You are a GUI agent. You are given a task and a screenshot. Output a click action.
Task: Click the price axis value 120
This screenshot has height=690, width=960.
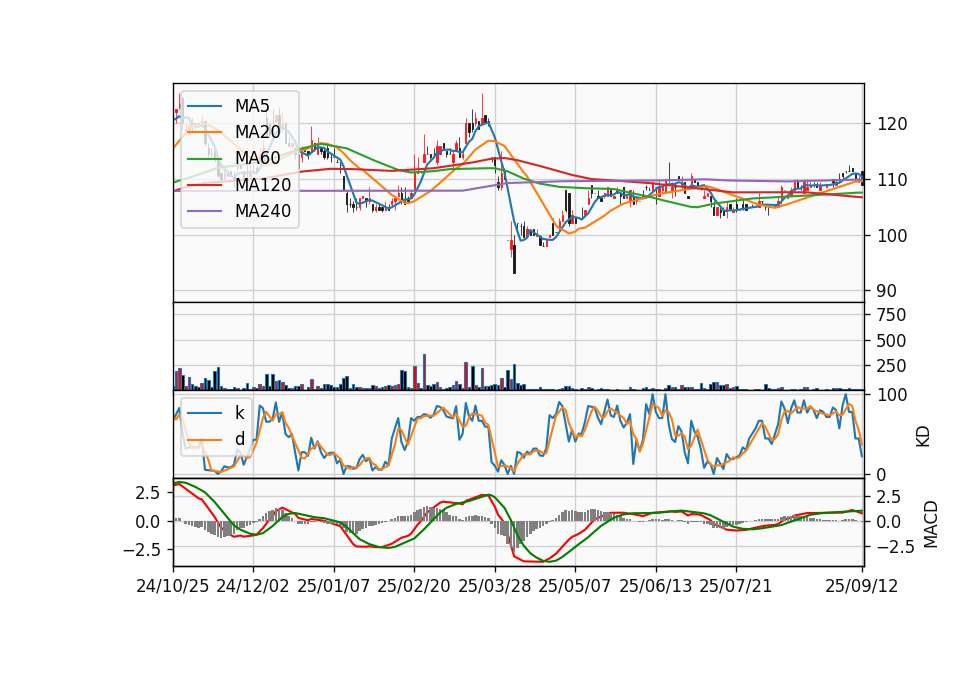[x=893, y=124]
